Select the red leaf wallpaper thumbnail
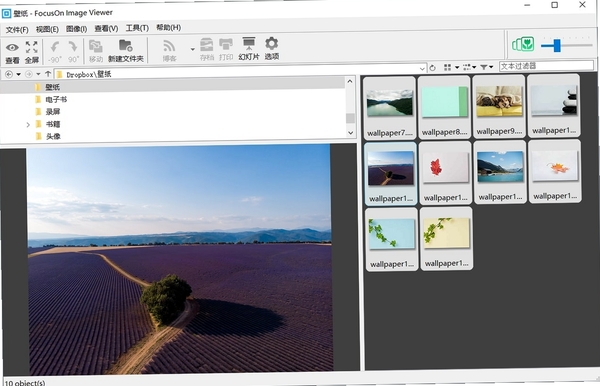 pyautogui.click(x=445, y=173)
